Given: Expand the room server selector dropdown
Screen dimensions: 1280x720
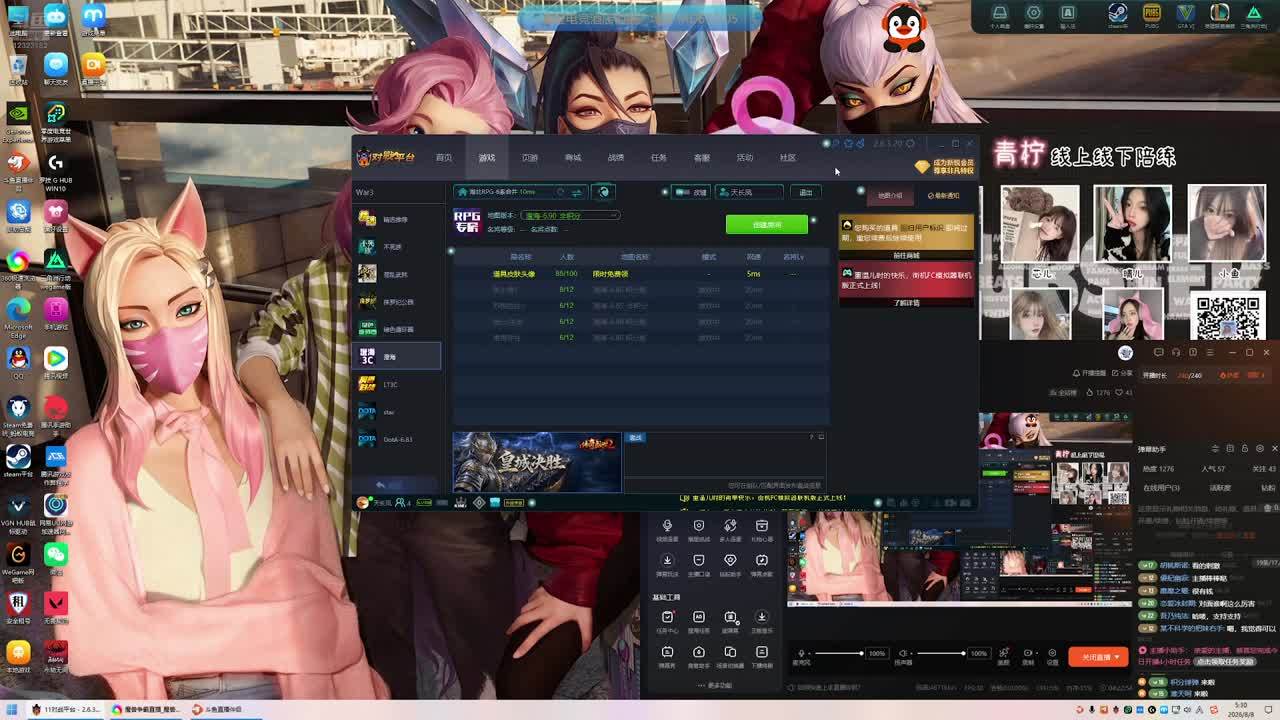Looking at the screenshot, I should click(x=520, y=192).
